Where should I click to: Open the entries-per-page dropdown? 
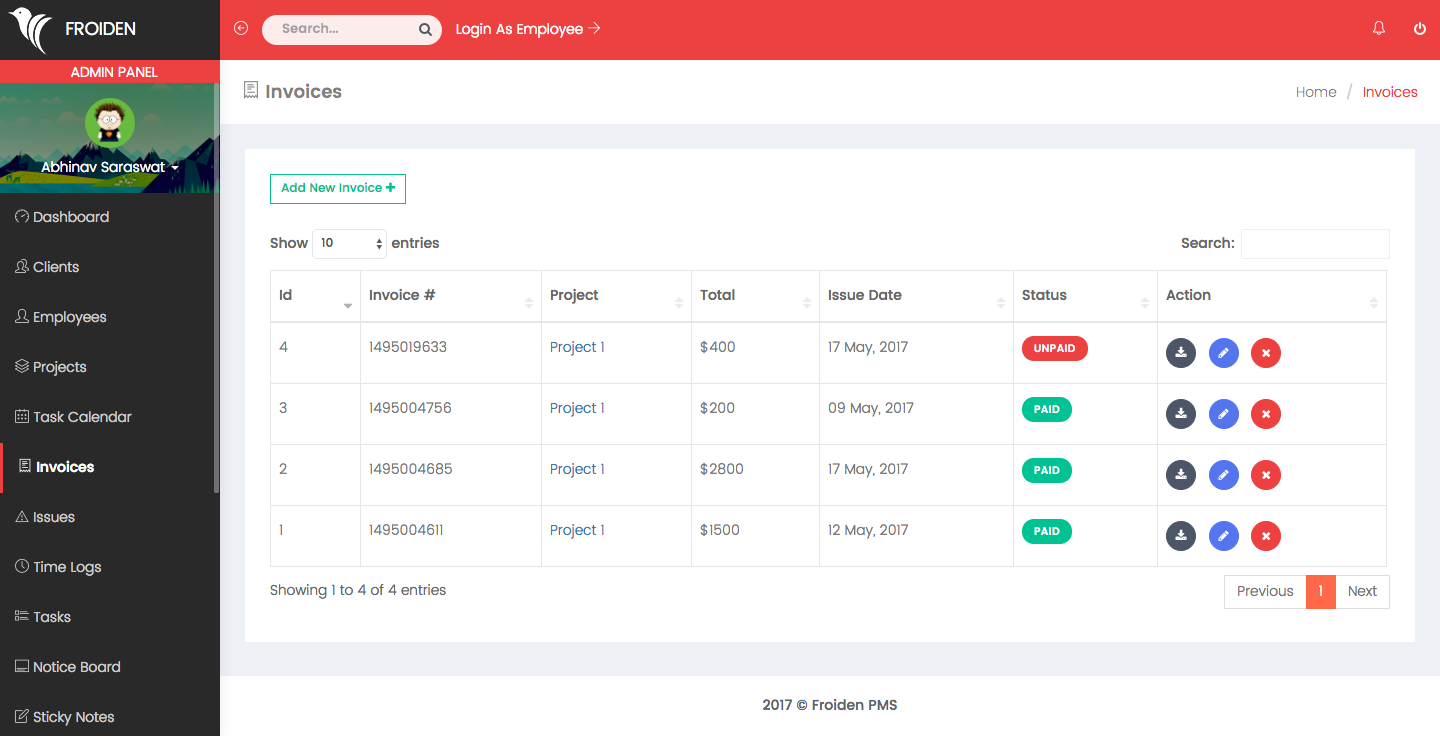349,243
